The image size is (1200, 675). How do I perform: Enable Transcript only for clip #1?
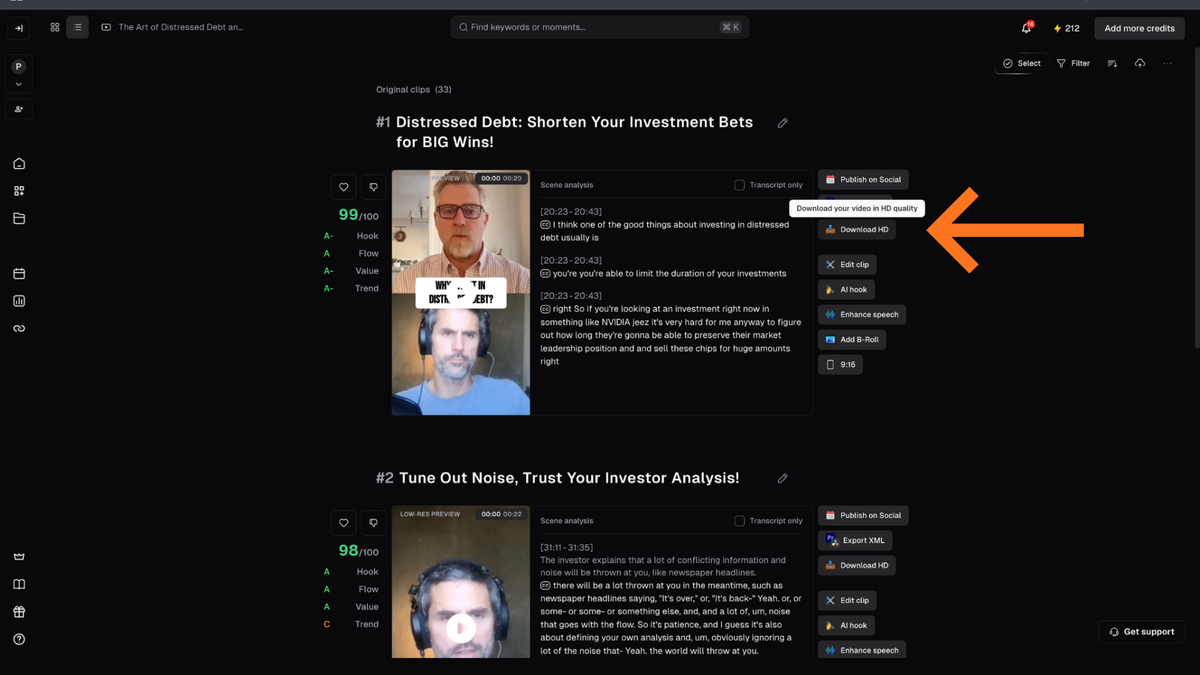(740, 185)
